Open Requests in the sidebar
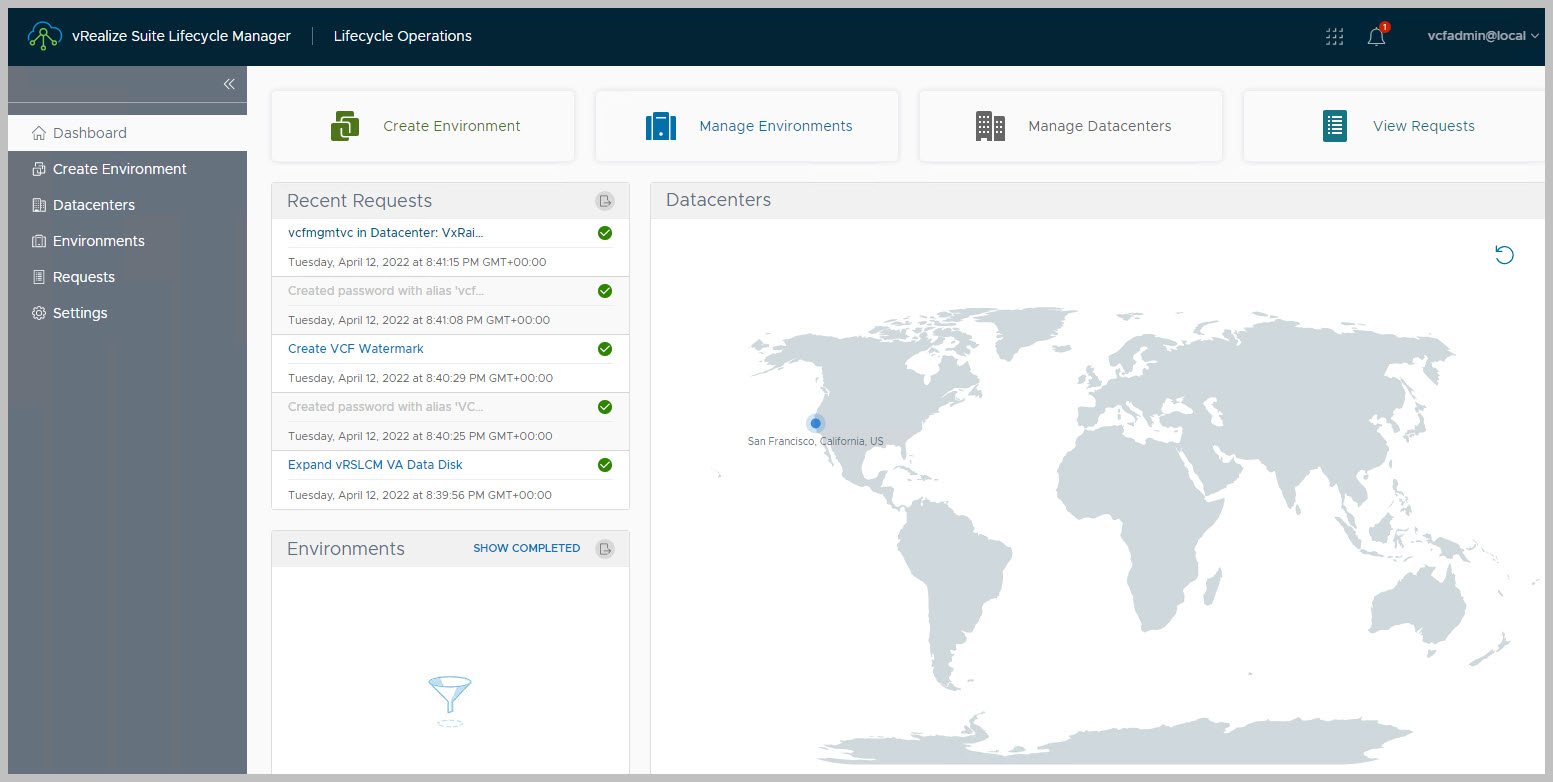Image resolution: width=1553 pixels, height=782 pixels. (83, 277)
